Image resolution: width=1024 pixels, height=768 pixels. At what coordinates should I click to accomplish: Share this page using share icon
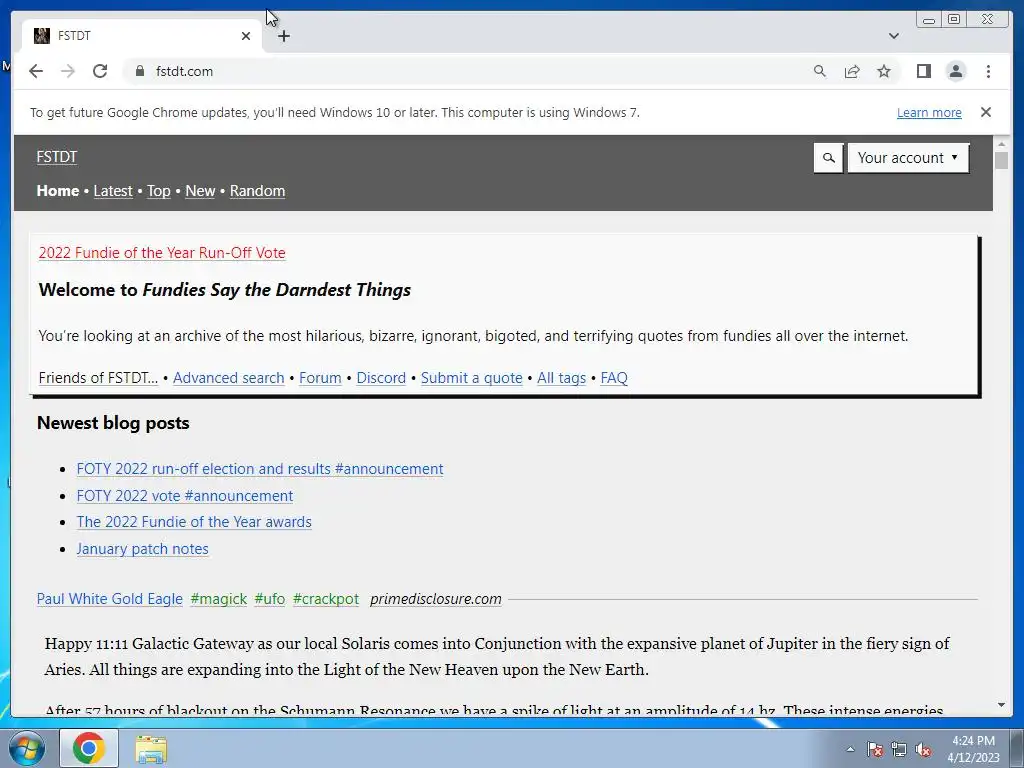pos(852,71)
